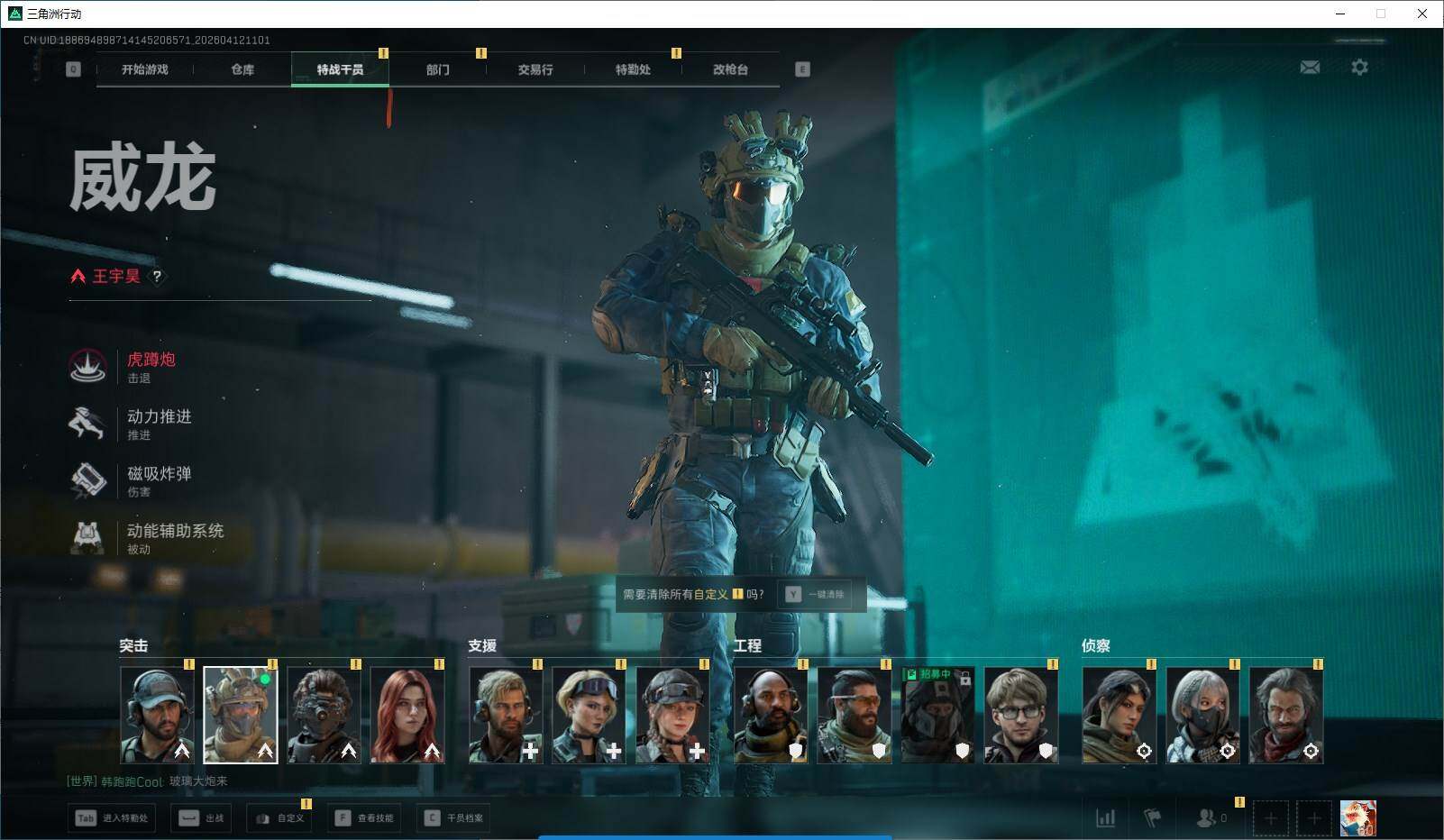Select the 虎蹲炮 skill icon
The height and width of the screenshot is (840, 1444).
(x=87, y=366)
